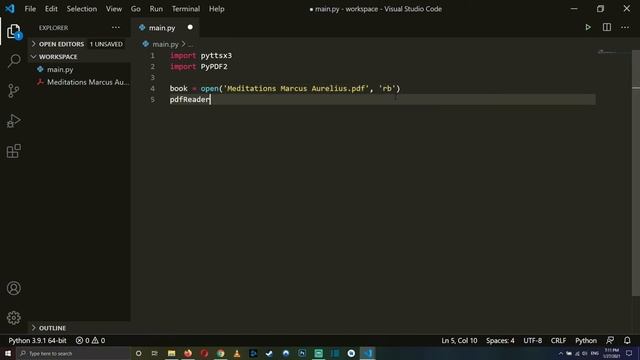Open editor More Actions ellipsis
Viewport: 640px width, 360px height.
tap(625, 27)
